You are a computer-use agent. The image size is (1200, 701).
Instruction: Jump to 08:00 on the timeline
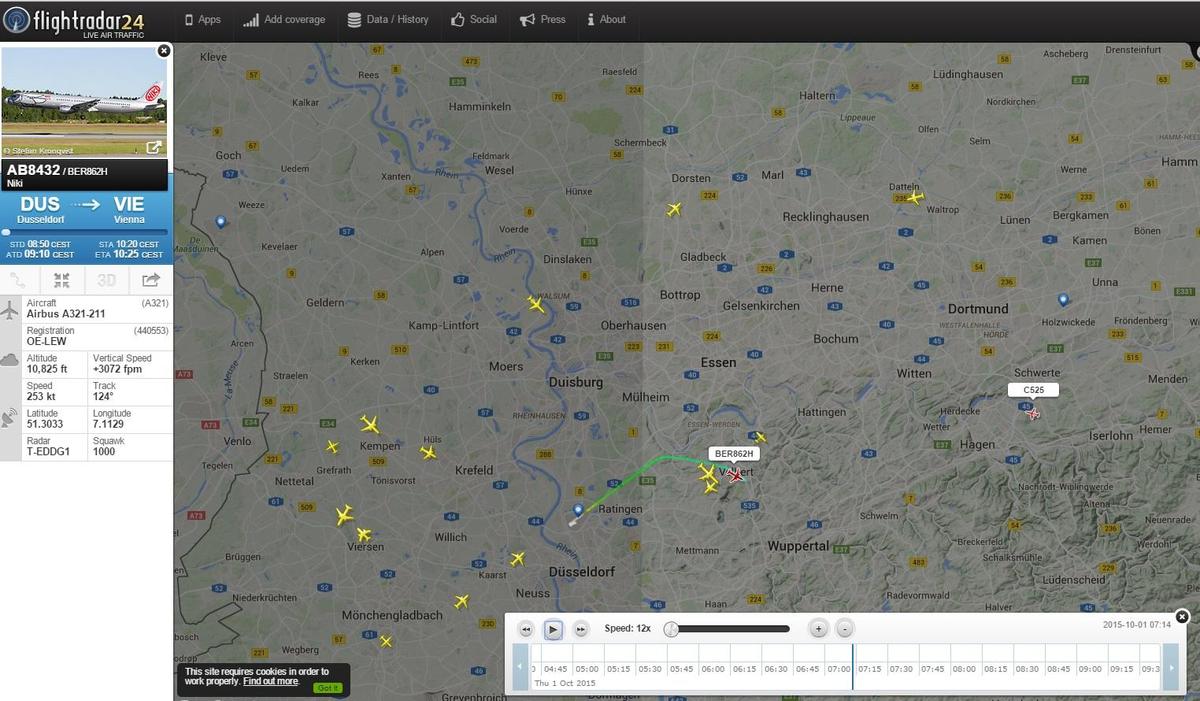964,669
